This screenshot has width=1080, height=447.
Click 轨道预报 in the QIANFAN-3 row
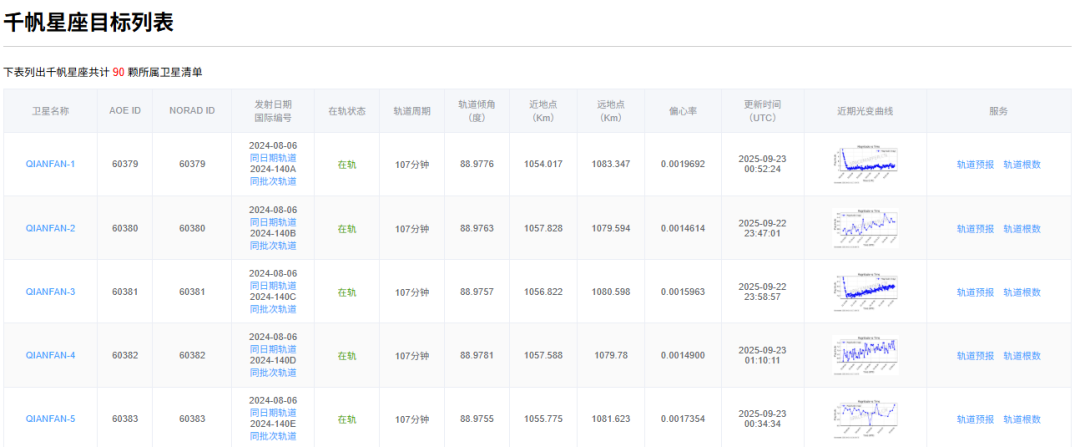pyautogui.click(x=975, y=293)
